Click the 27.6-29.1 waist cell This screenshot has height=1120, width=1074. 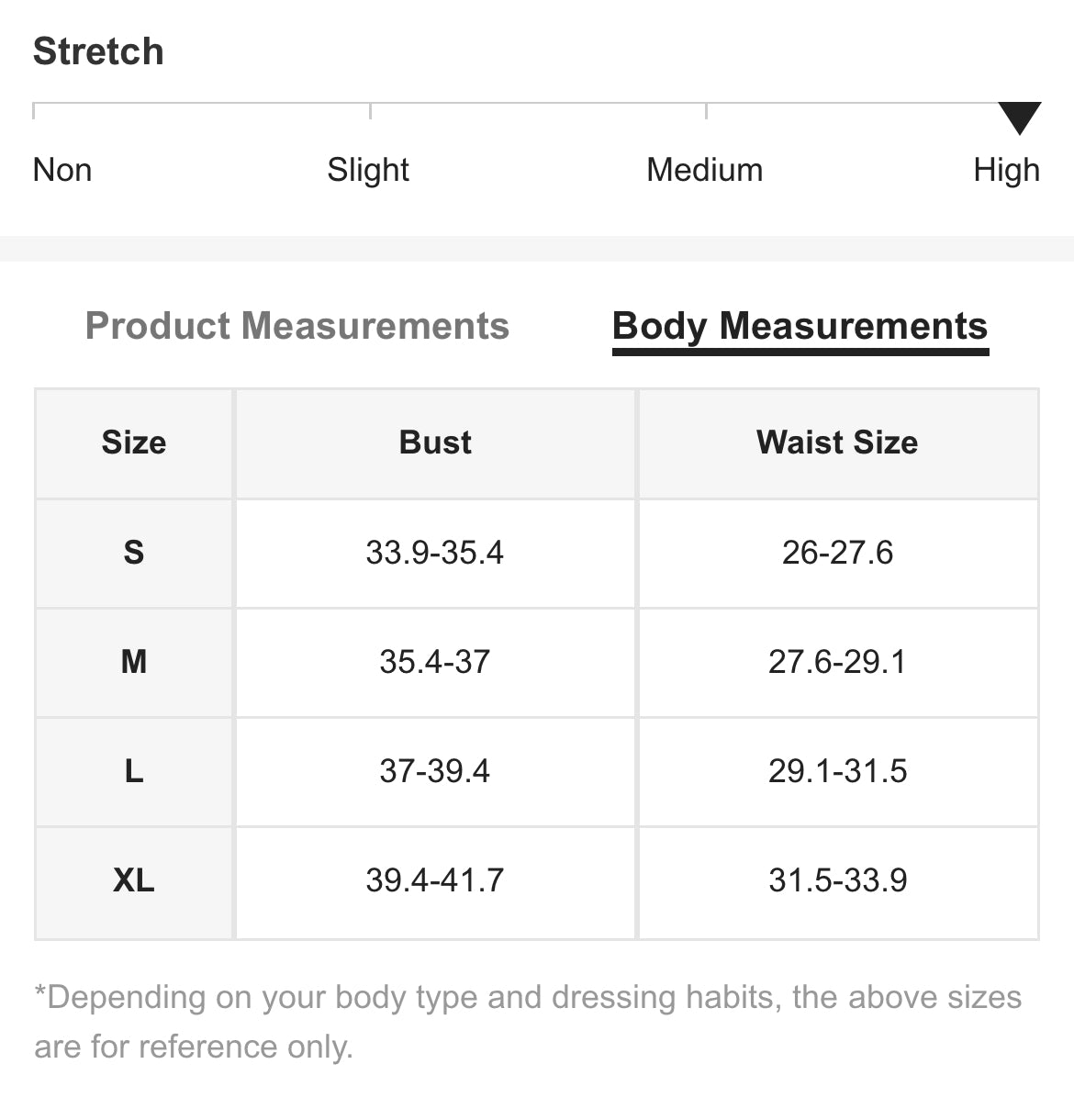tap(838, 662)
